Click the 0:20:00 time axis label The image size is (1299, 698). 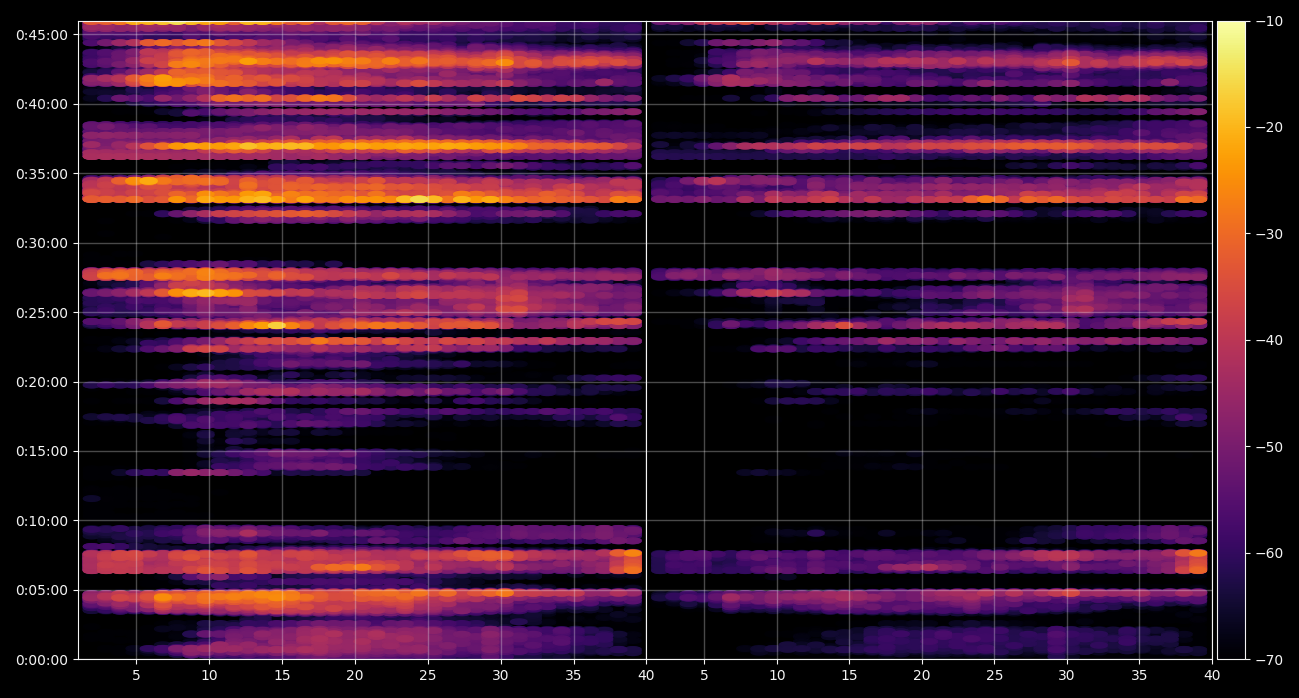point(42,382)
